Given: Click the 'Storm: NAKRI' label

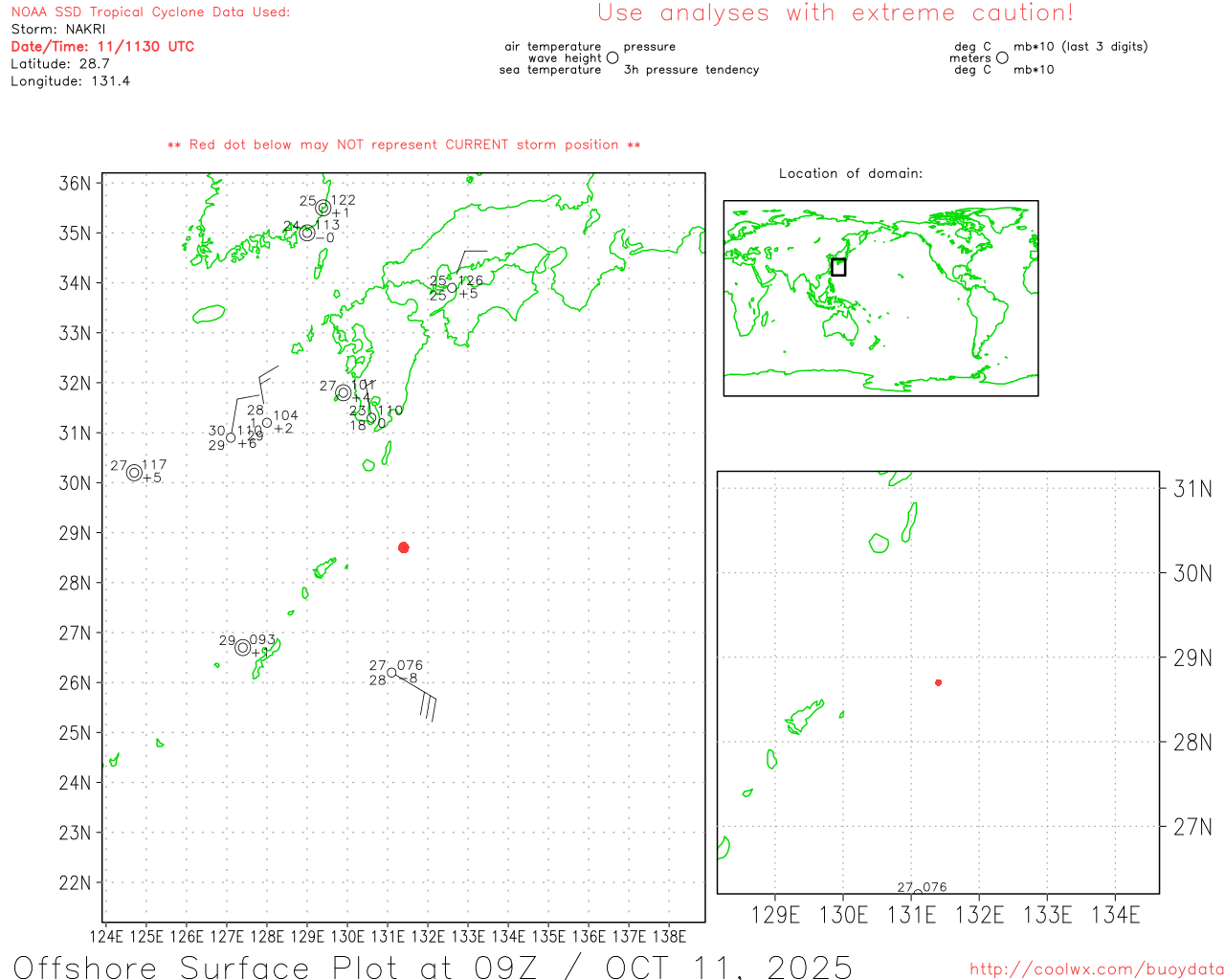Looking at the screenshot, I should (x=58, y=29).
